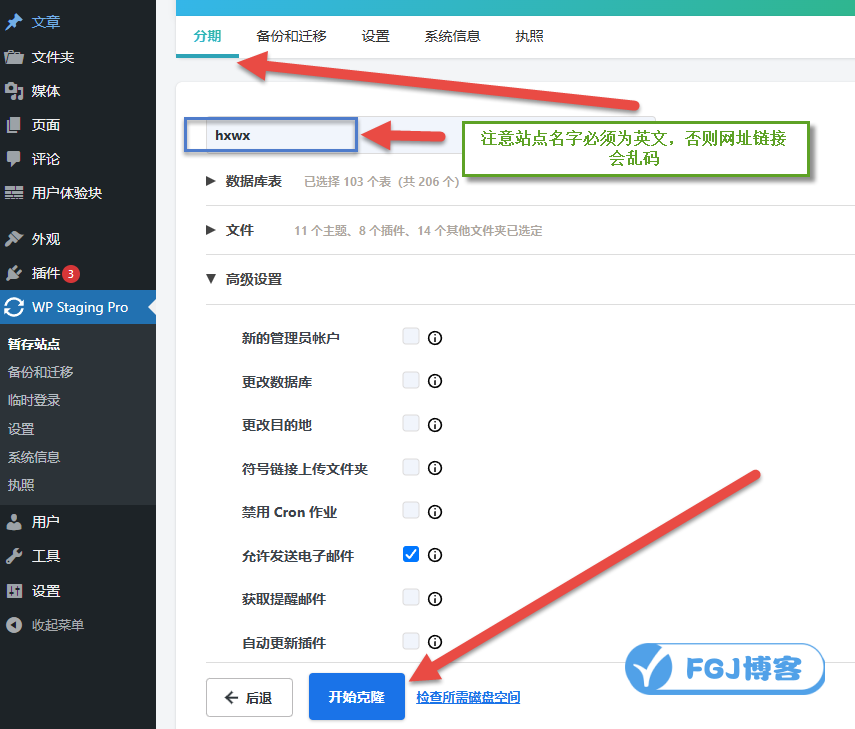Click the Back button with arrow
The height and width of the screenshot is (729, 855).
(x=249, y=697)
